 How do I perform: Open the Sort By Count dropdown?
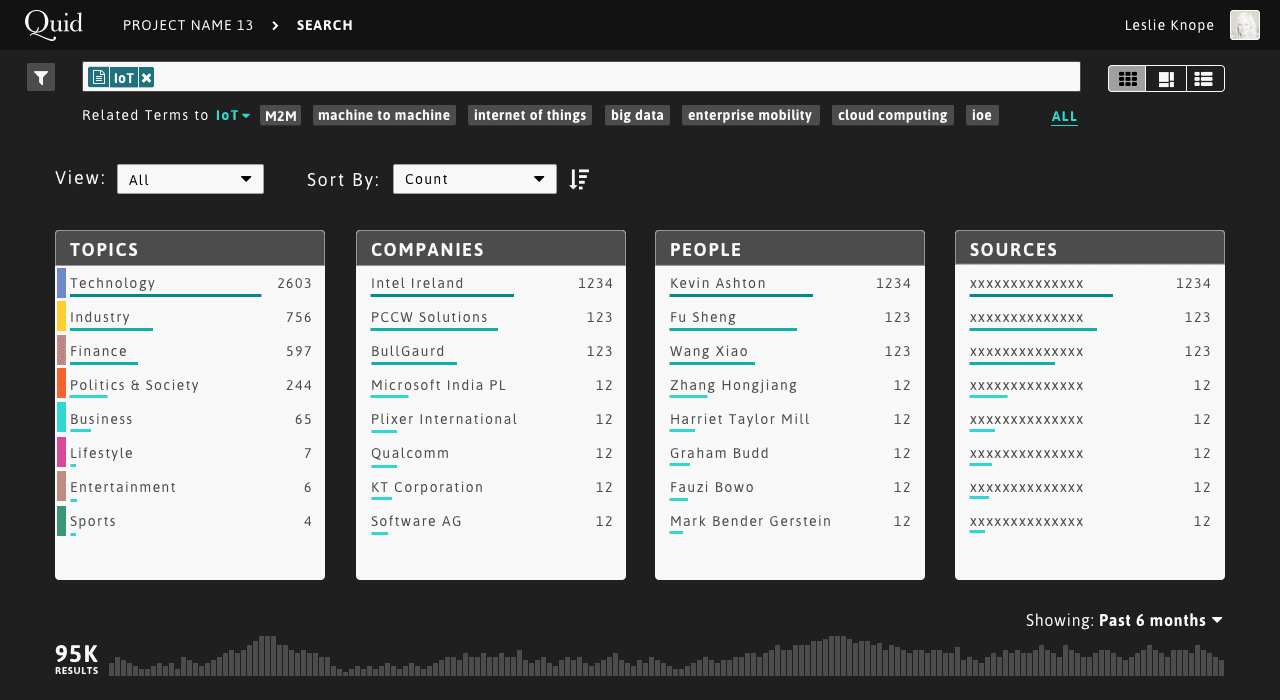point(475,179)
